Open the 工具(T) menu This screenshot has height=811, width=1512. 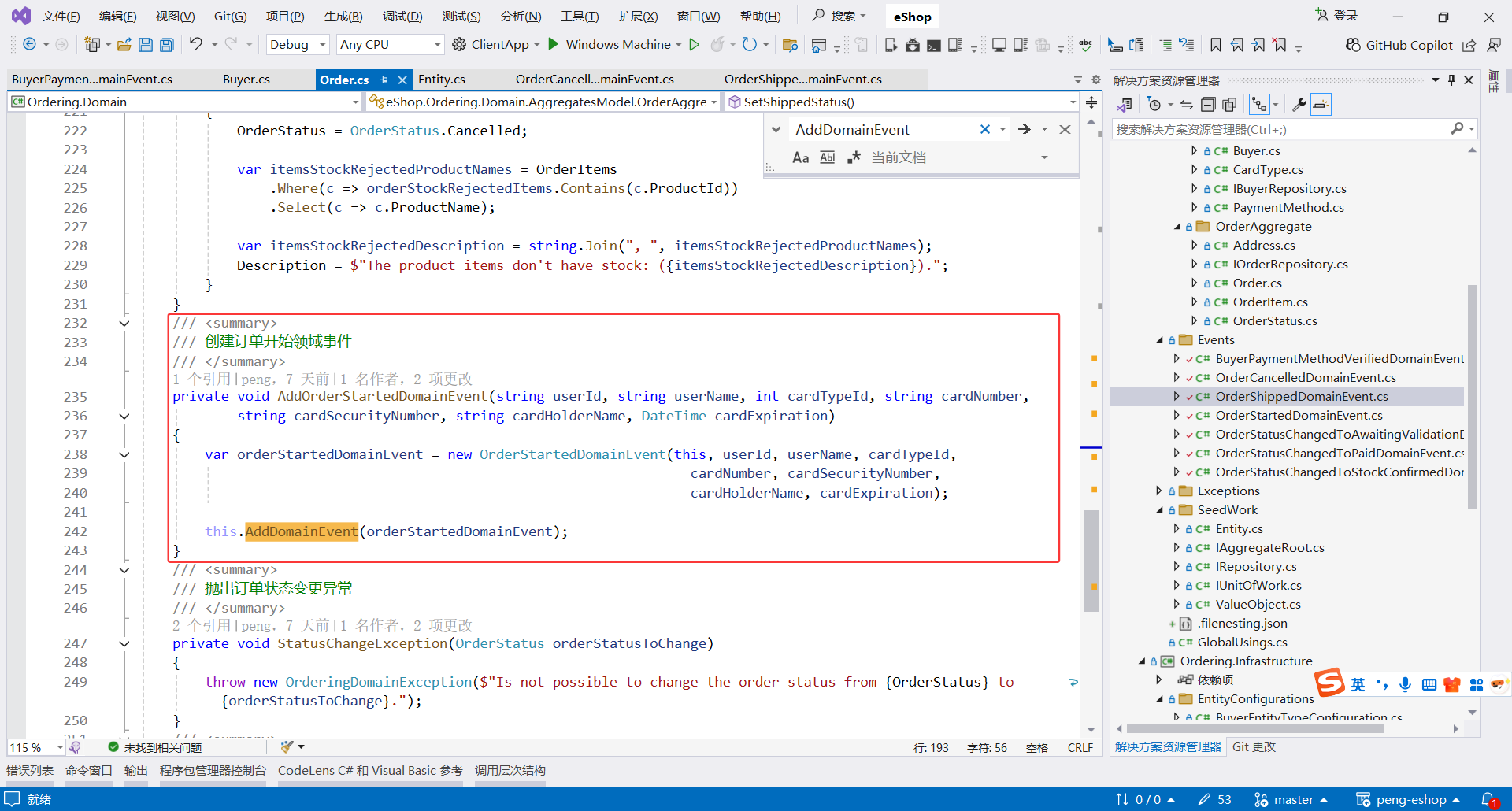(x=580, y=17)
